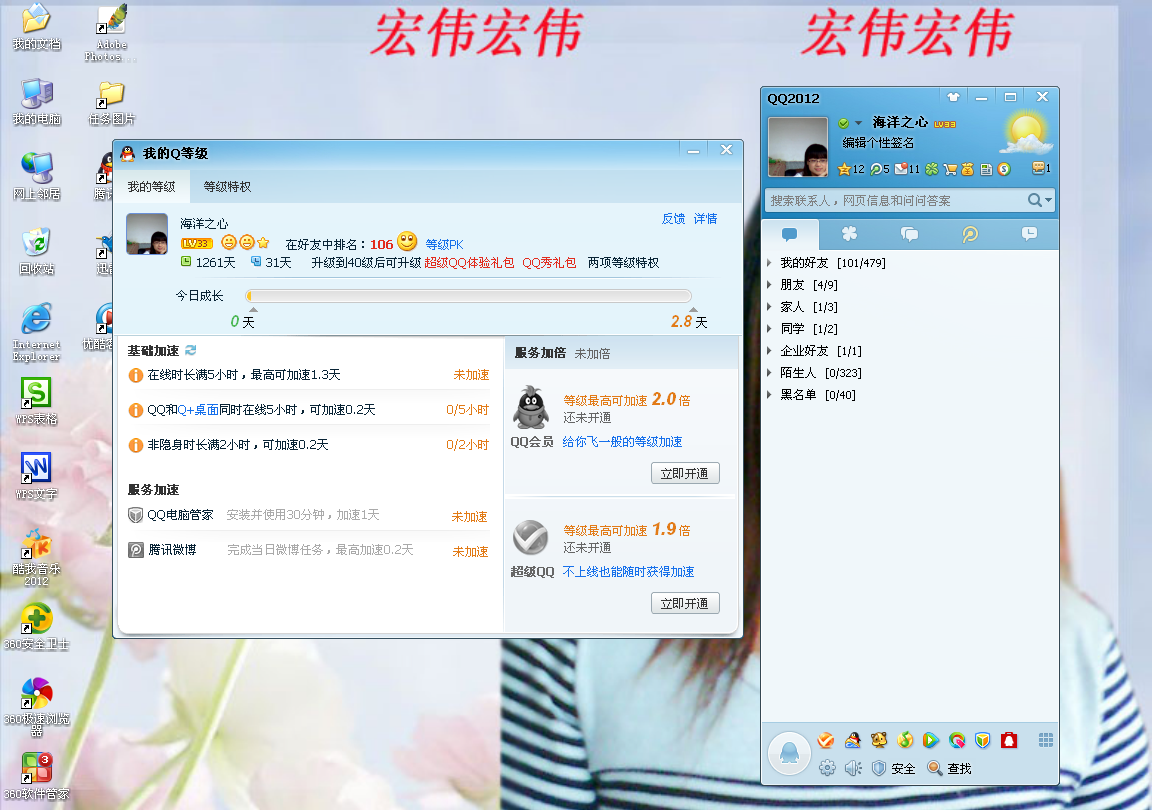Image resolution: width=1152 pixels, height=810 pixels.
Task: Open the shopping cart icon in QQ2012
Action: [x=950, y=169]
